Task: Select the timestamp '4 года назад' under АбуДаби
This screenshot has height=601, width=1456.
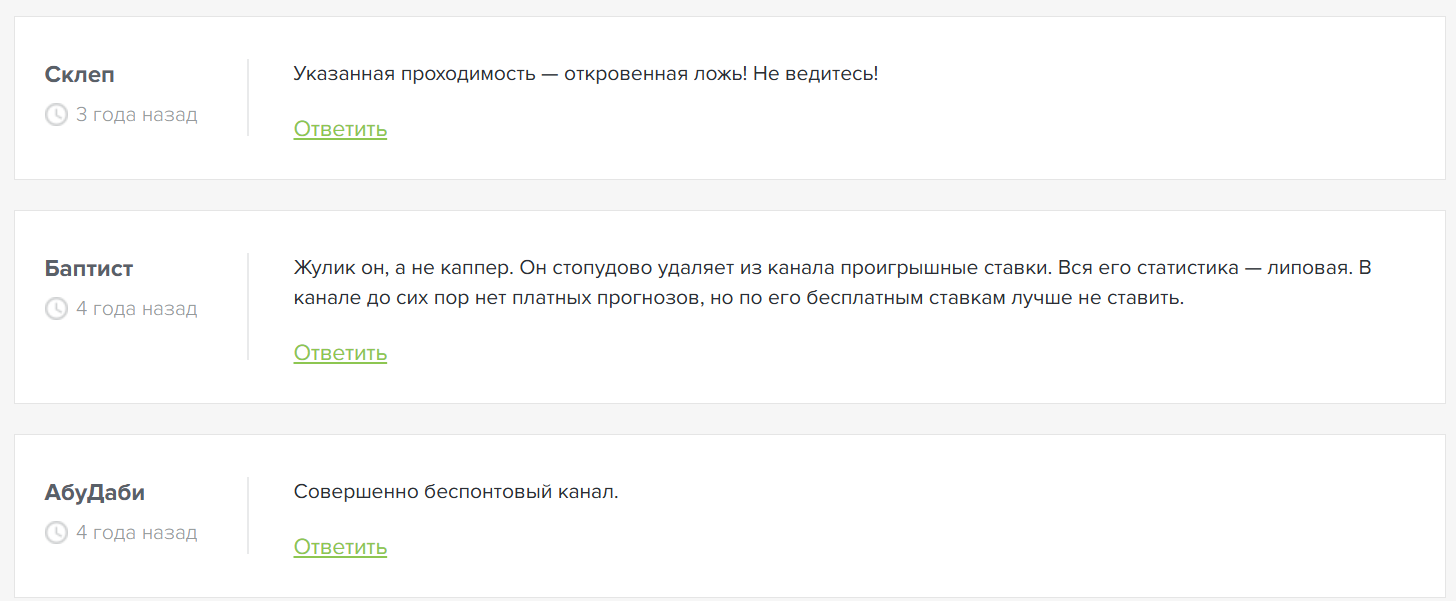Action: [x=136, y=532]
